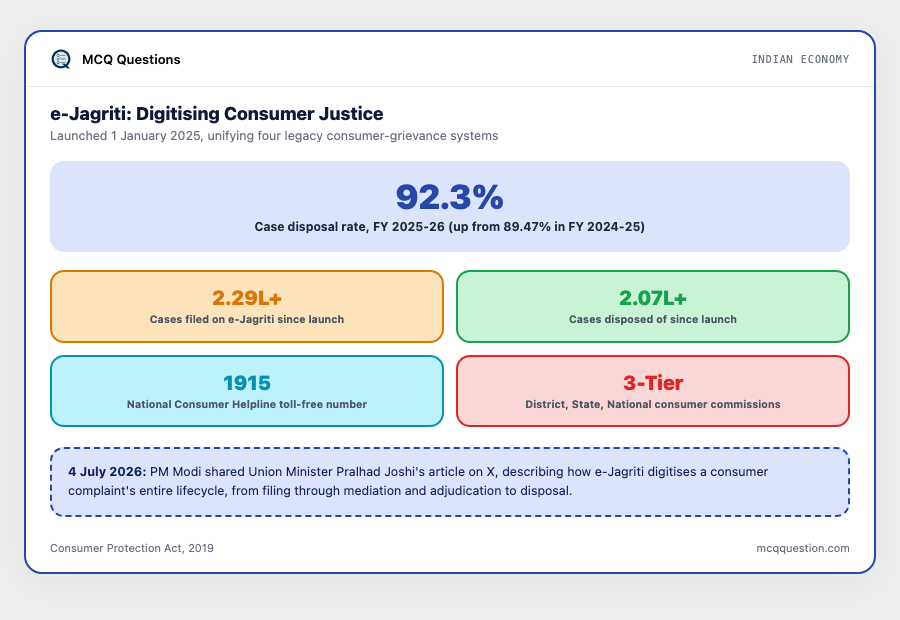The width and height of the screenshot is (900, 620).
Task: Click the District, State, National commissions caption
Action: pos(653,404)
